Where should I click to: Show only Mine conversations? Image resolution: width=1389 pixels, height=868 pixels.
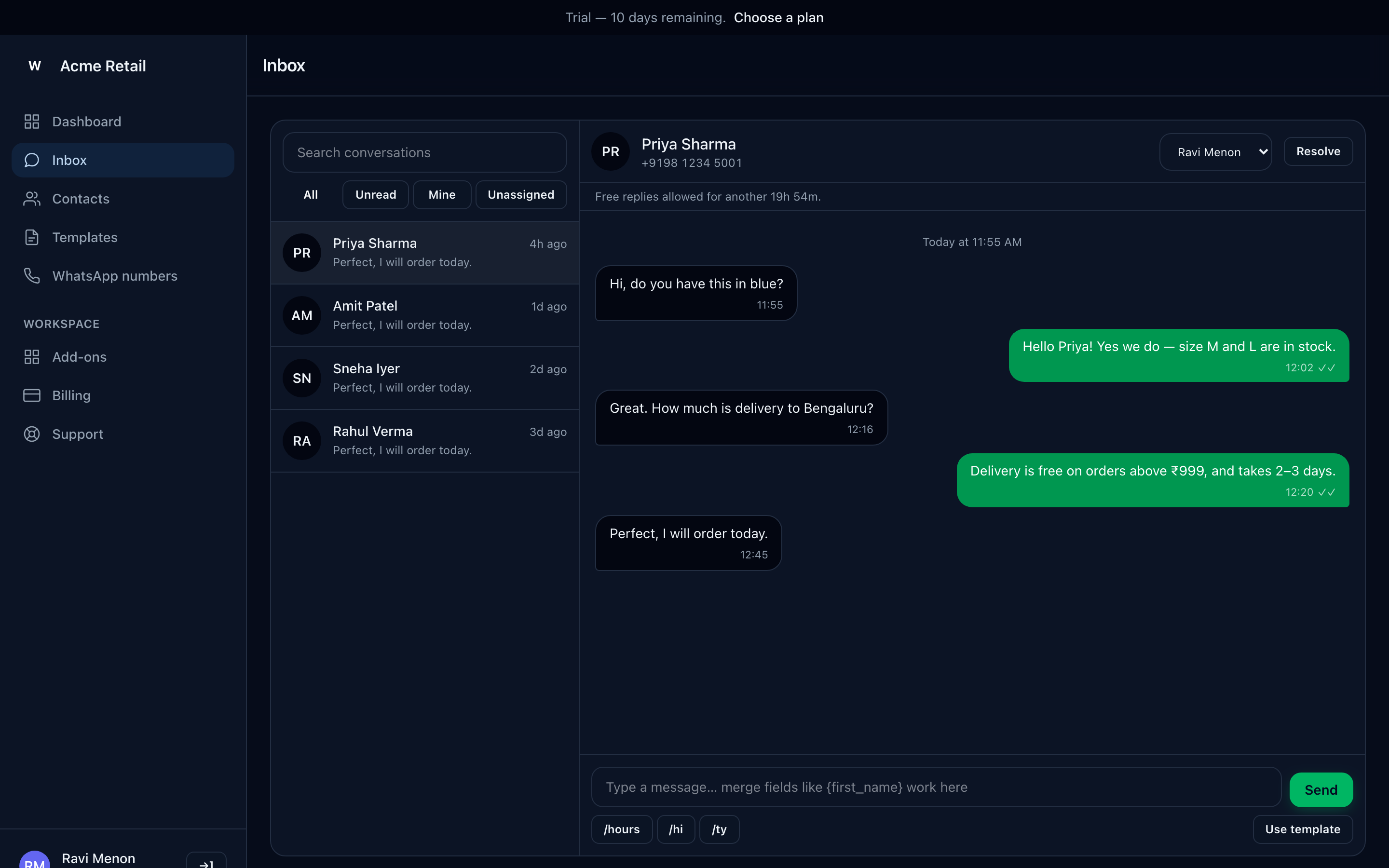point(442,195)
